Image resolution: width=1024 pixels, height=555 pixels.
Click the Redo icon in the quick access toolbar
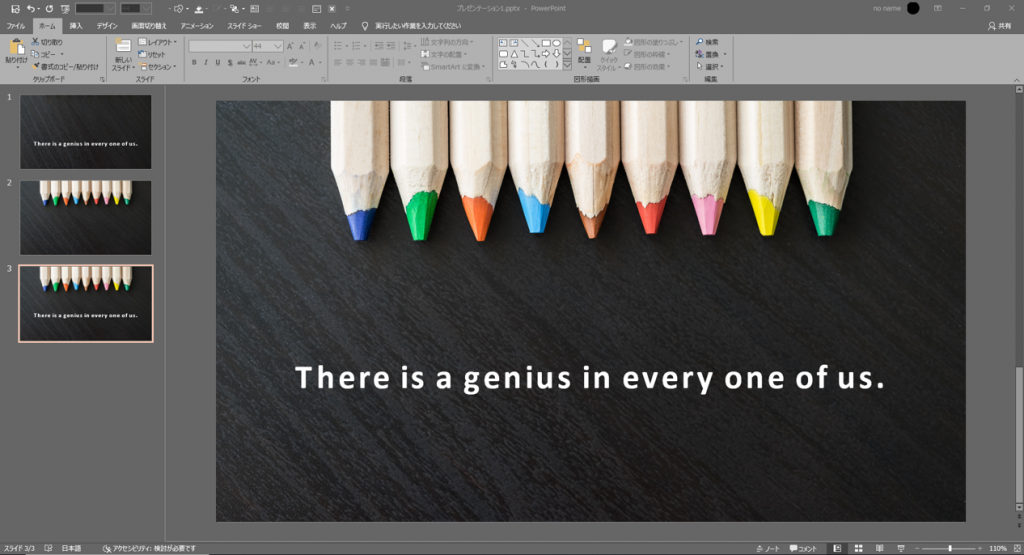pyautogui.click(x=49, y=8)
